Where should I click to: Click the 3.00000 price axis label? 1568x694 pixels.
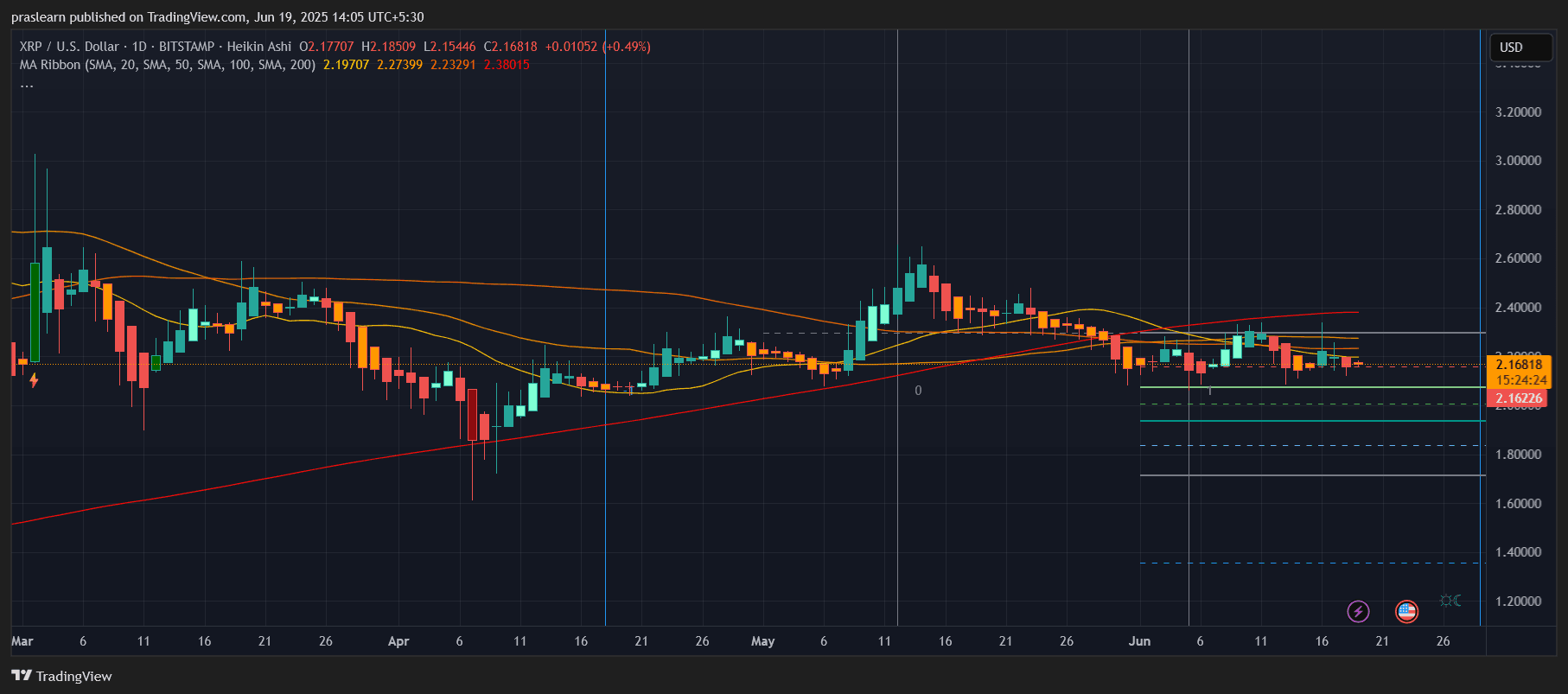(1518, 161)
